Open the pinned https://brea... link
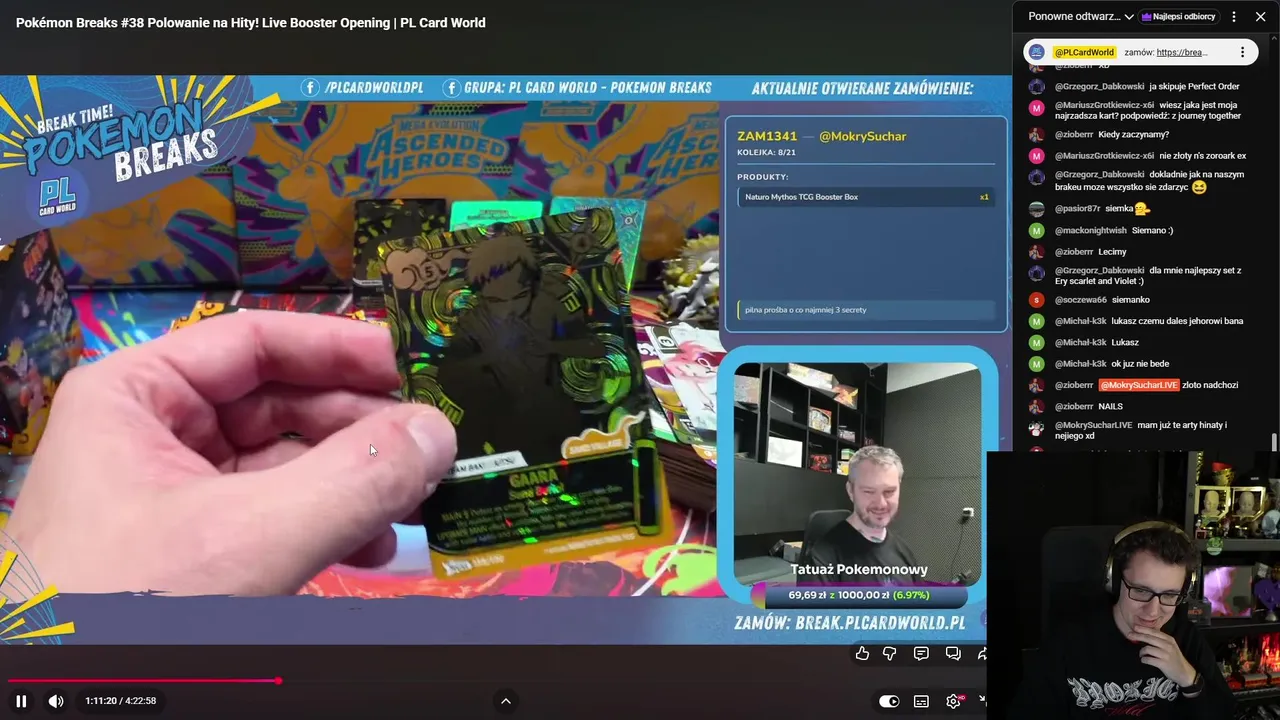The image size is (1280, 720). (1182, 52)
